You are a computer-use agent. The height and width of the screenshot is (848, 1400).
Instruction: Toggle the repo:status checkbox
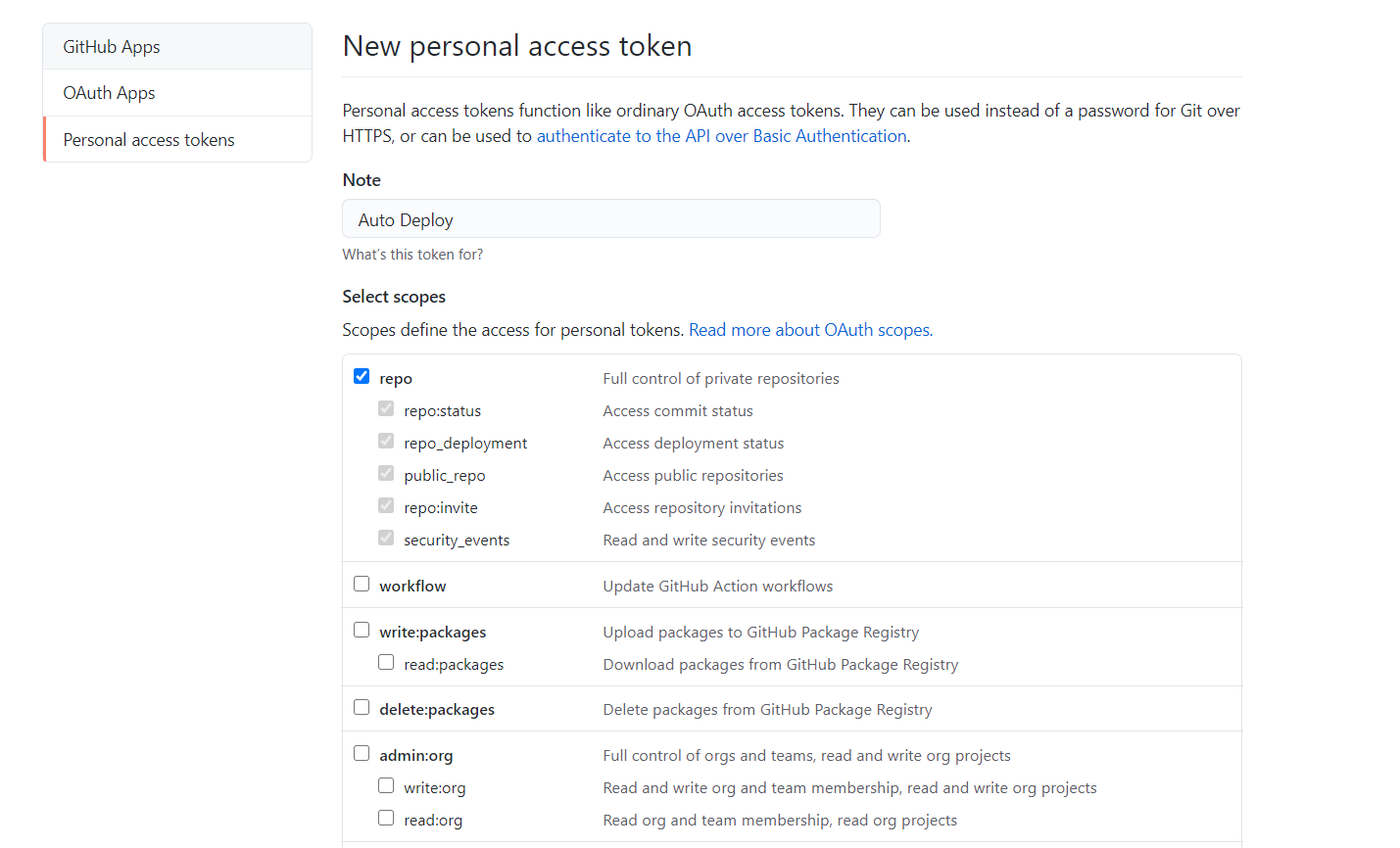(386, 408)
